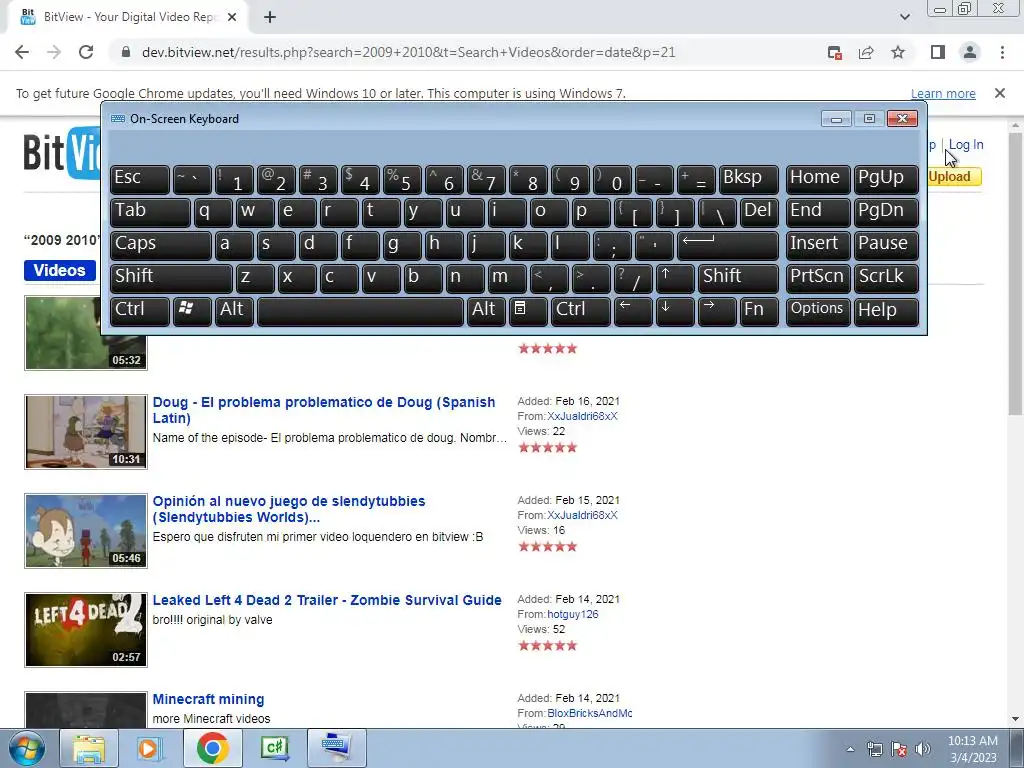1024x768 pixels.
Task: Click the Enter return-arrow key
Action: click(728, 246)
